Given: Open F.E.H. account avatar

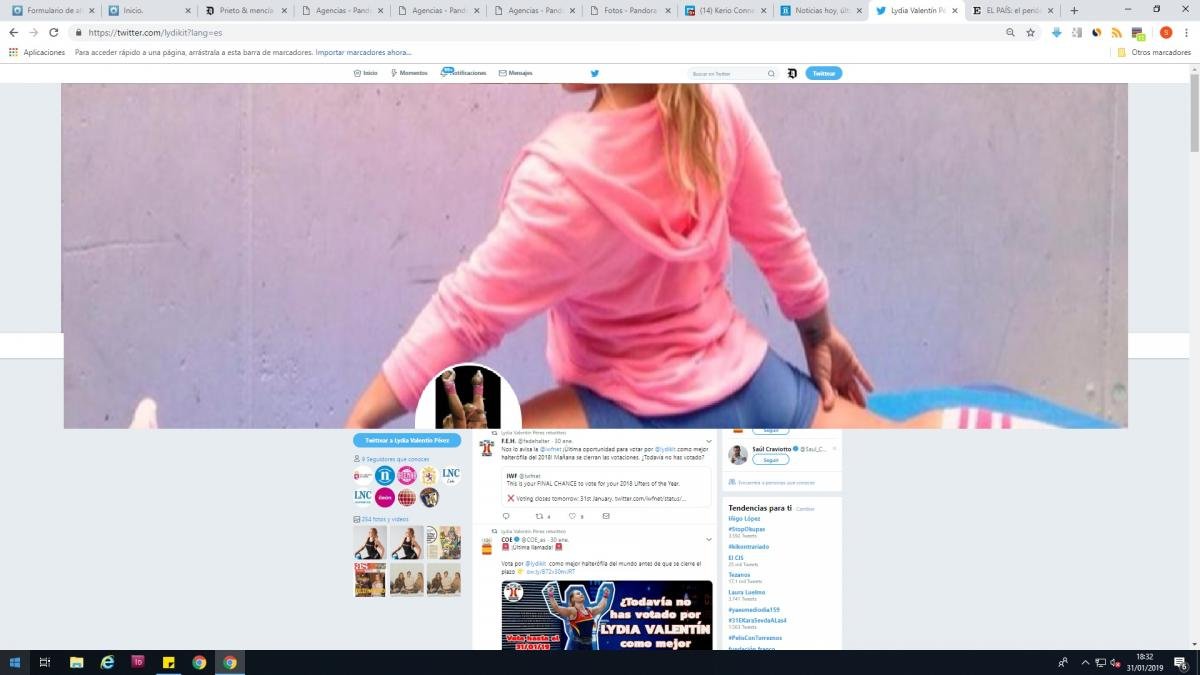Looking at the screenshot, I should click(x=487, y=447).
